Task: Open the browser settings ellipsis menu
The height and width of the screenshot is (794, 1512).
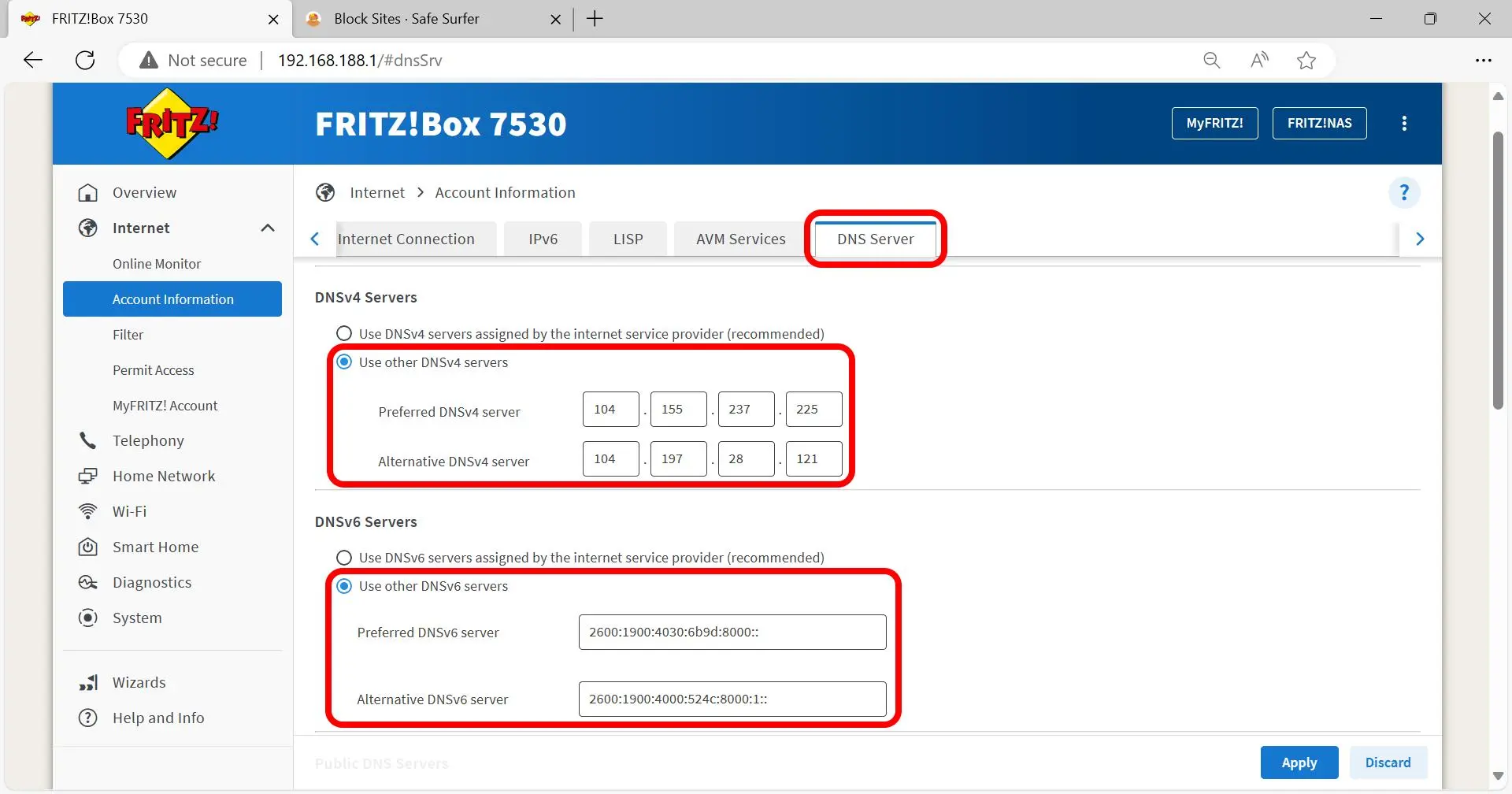Action: click(1484, 61)
